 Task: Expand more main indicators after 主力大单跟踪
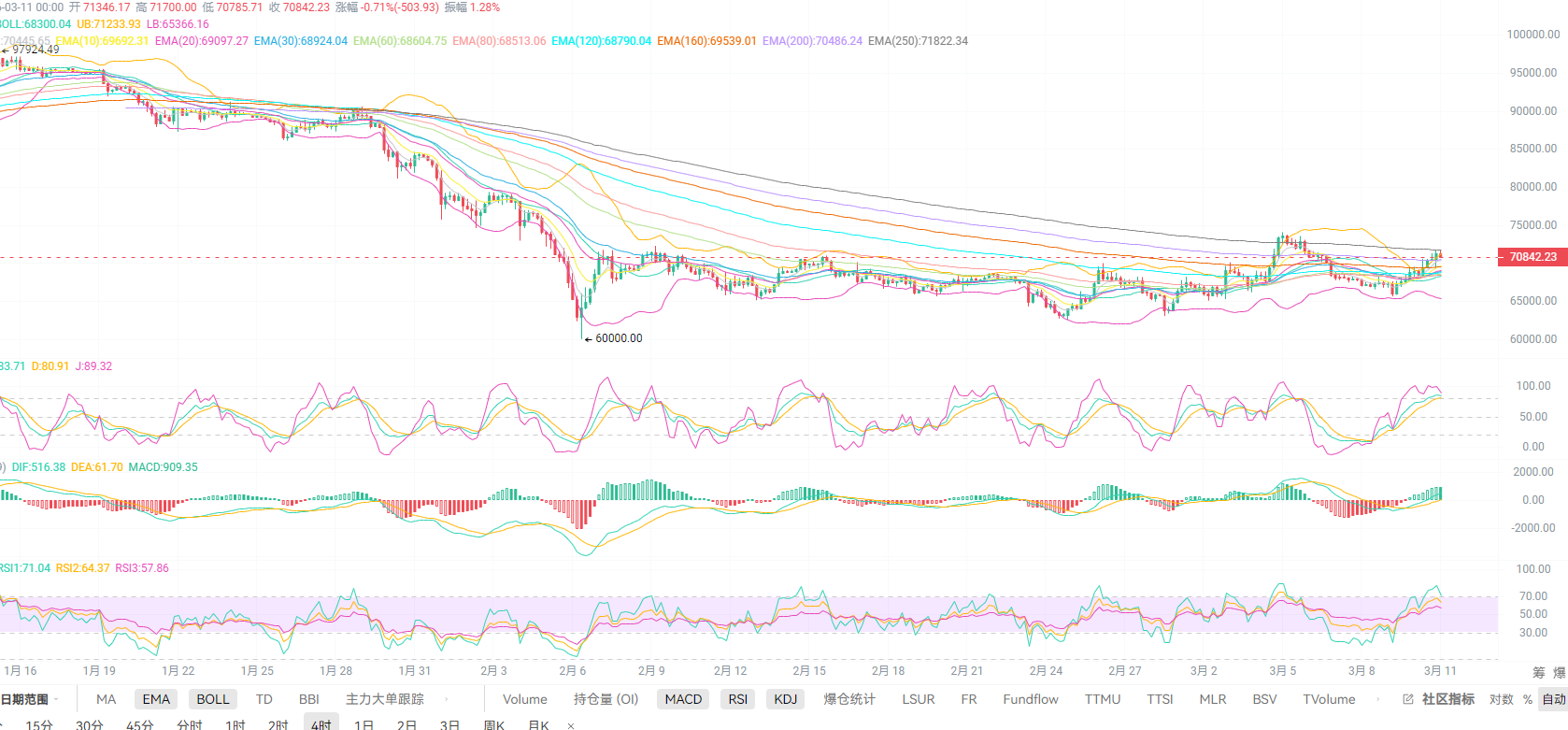coord(446,699)
